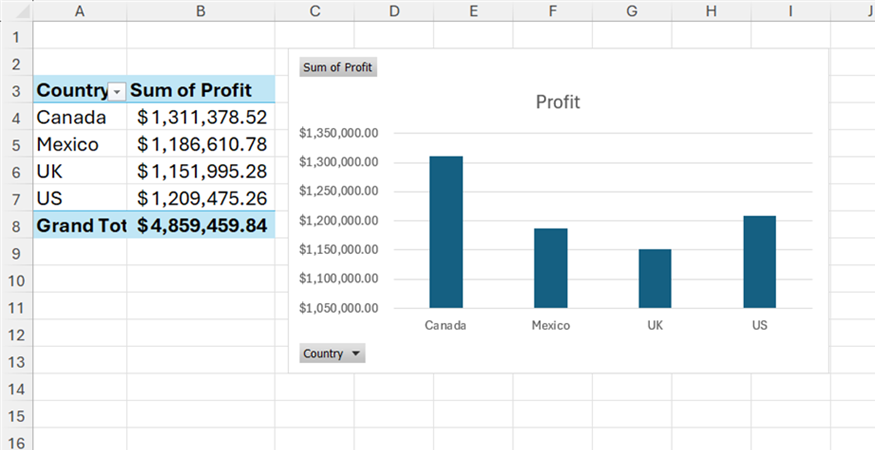Select cell containing Canada
Screen dimensions: 875x450
click(x=80, y=117)
